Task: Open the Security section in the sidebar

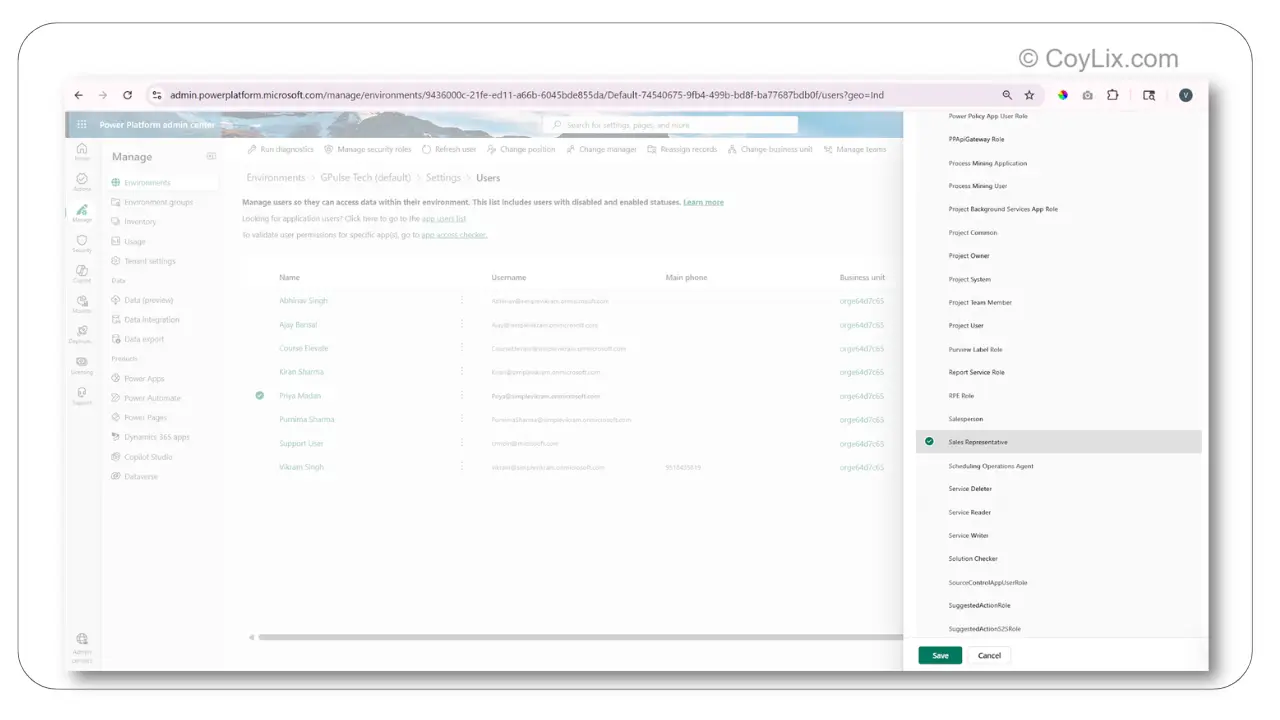Action: pos(82,243)
